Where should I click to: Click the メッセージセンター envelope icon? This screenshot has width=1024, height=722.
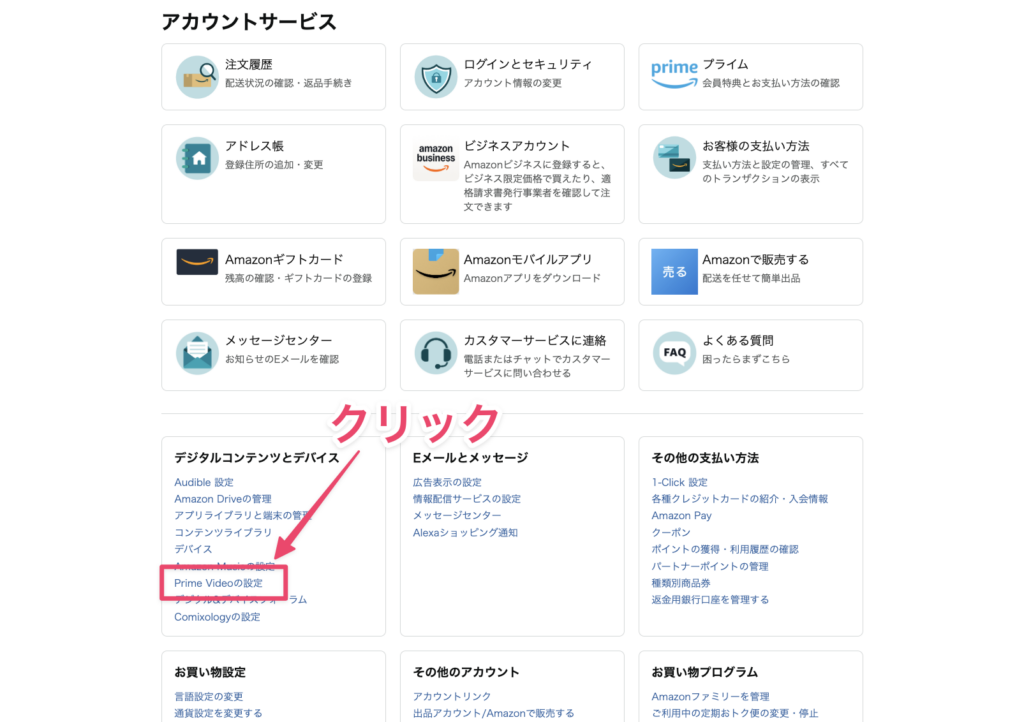tap(197, 353)
